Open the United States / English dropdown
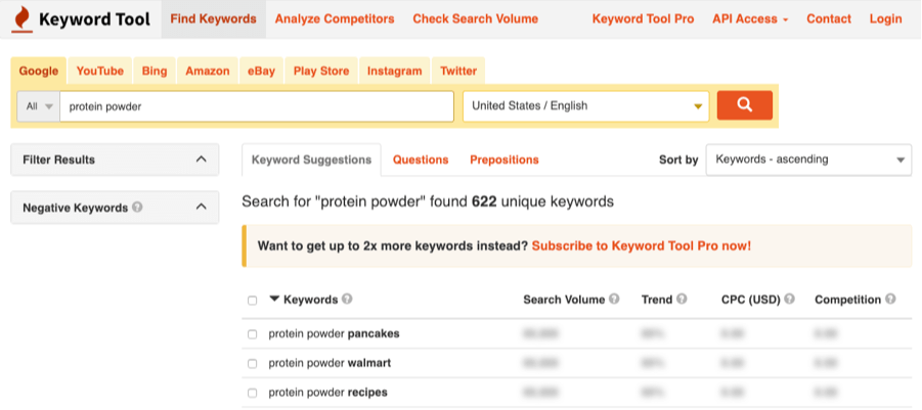The height and width of the screenshot is (410, 922). 586,106
